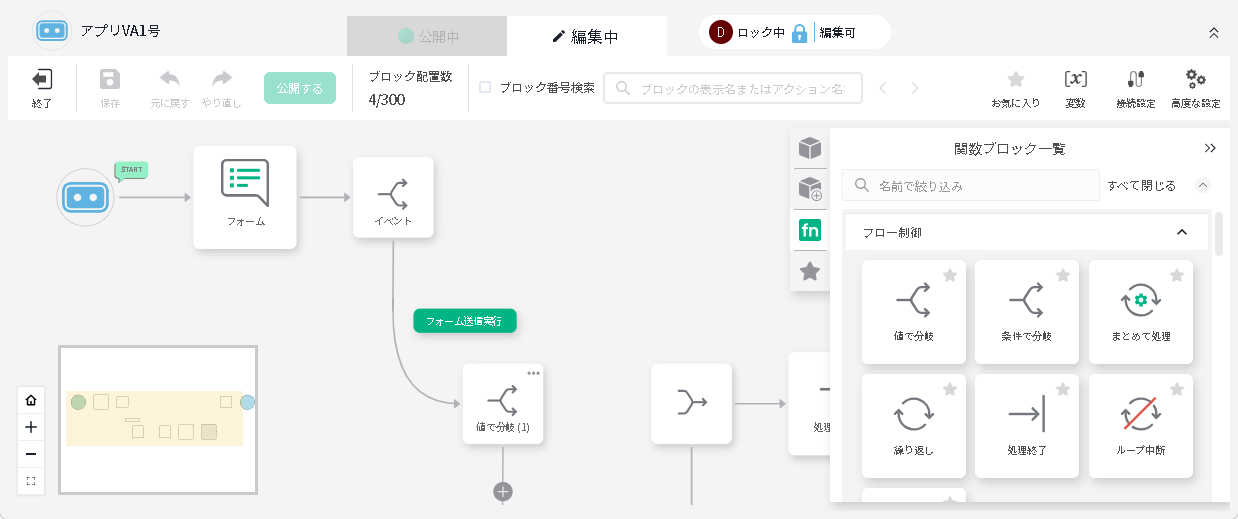Screen dimensions: 1238x519
Task: Click the 終了 exit icon
Action: tap(42, 80)
